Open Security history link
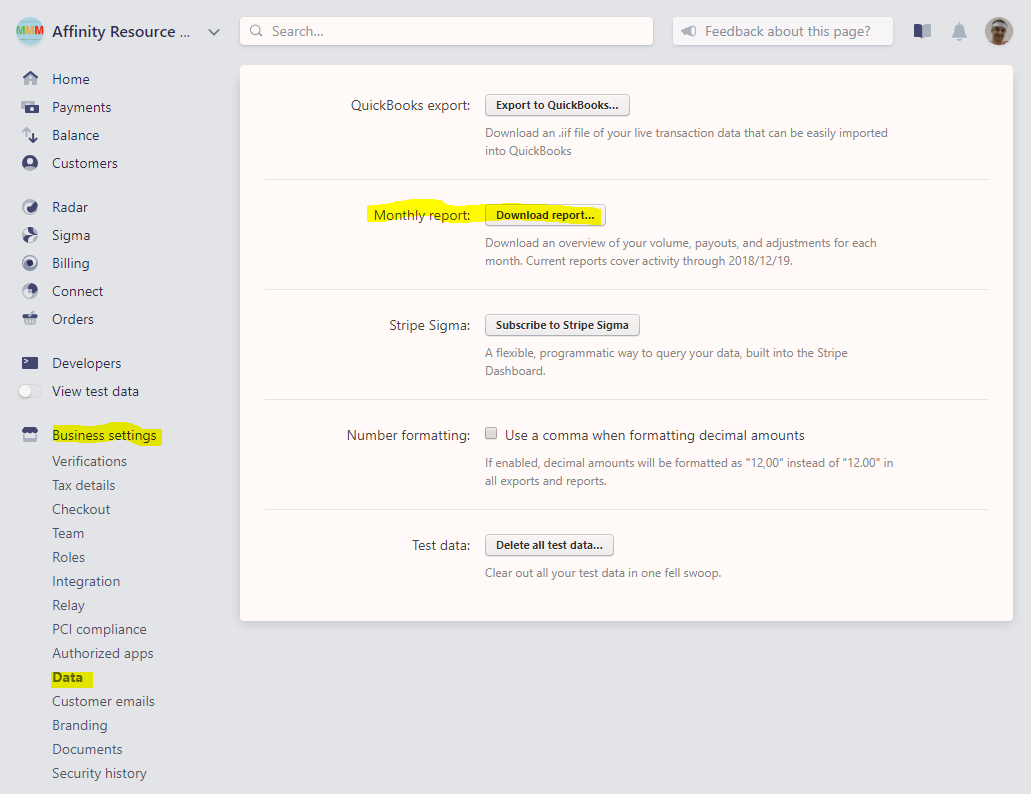This screenshot has height=794, width=1031. [99, 774]
